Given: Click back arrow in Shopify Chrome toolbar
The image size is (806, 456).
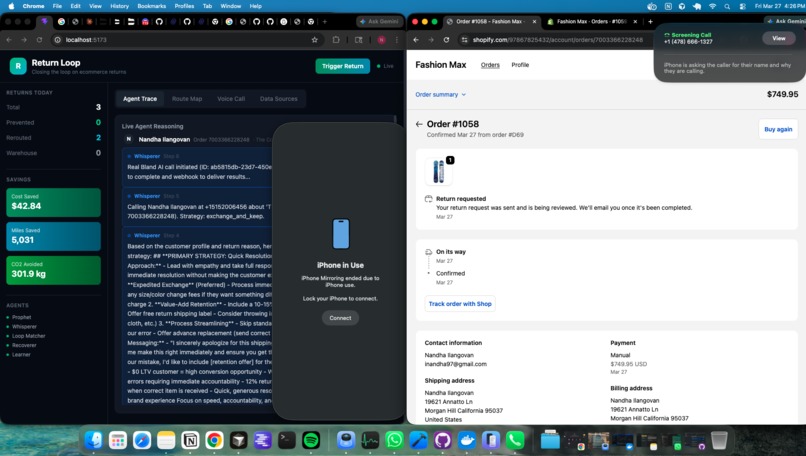Looking at the screenshot, I should point(416,40).
